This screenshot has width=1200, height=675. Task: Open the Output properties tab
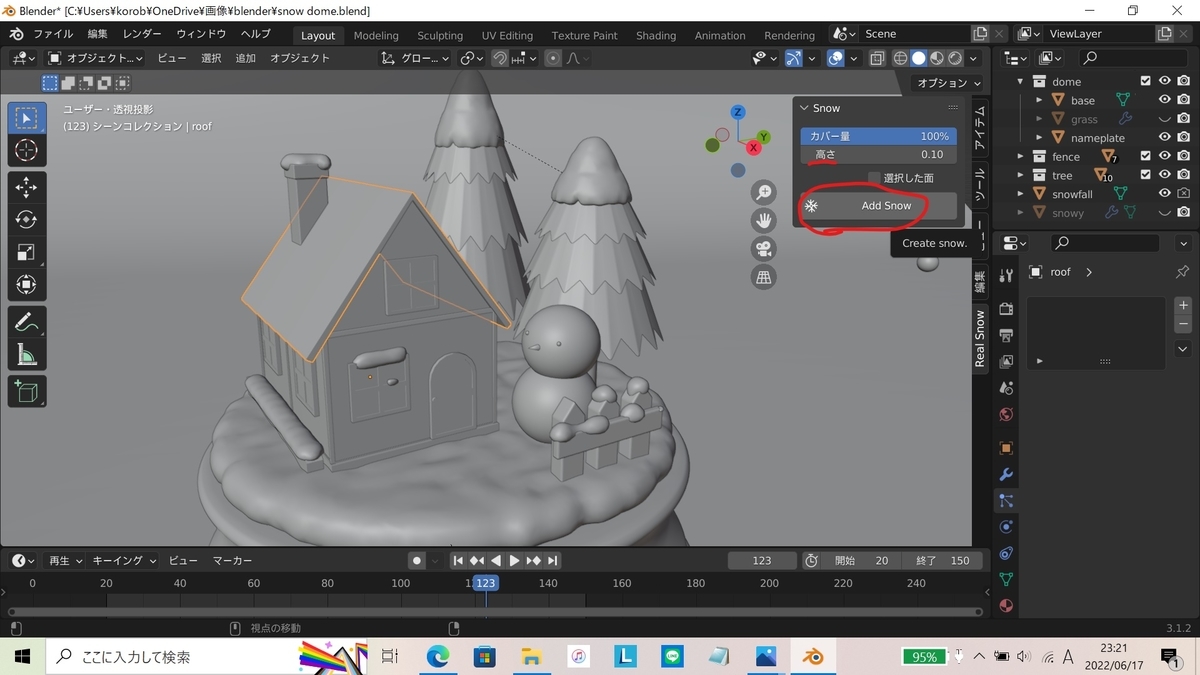click(x=1006, y=335)
